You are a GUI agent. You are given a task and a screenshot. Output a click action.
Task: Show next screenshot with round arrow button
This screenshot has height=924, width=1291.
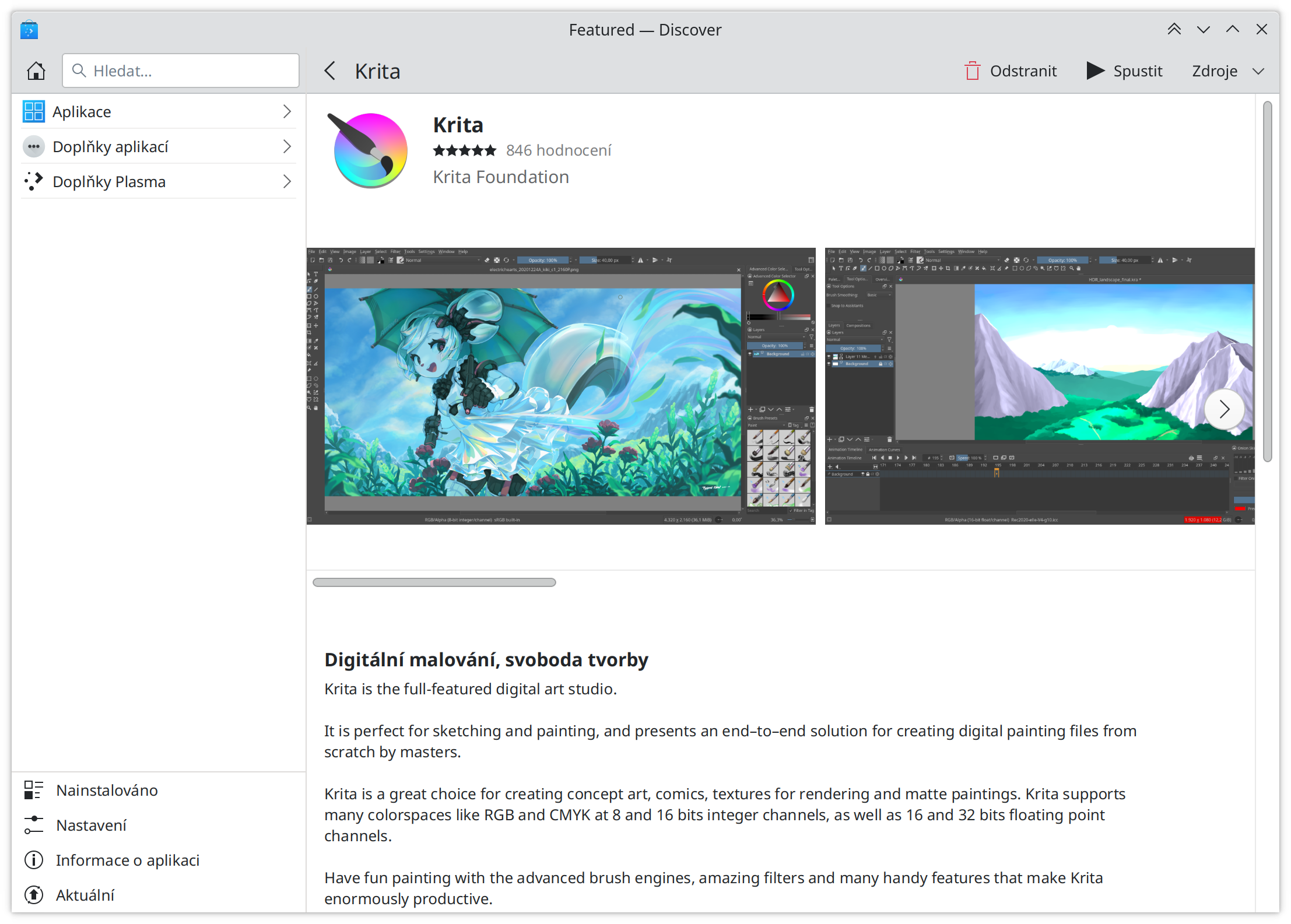[1224, 409]
